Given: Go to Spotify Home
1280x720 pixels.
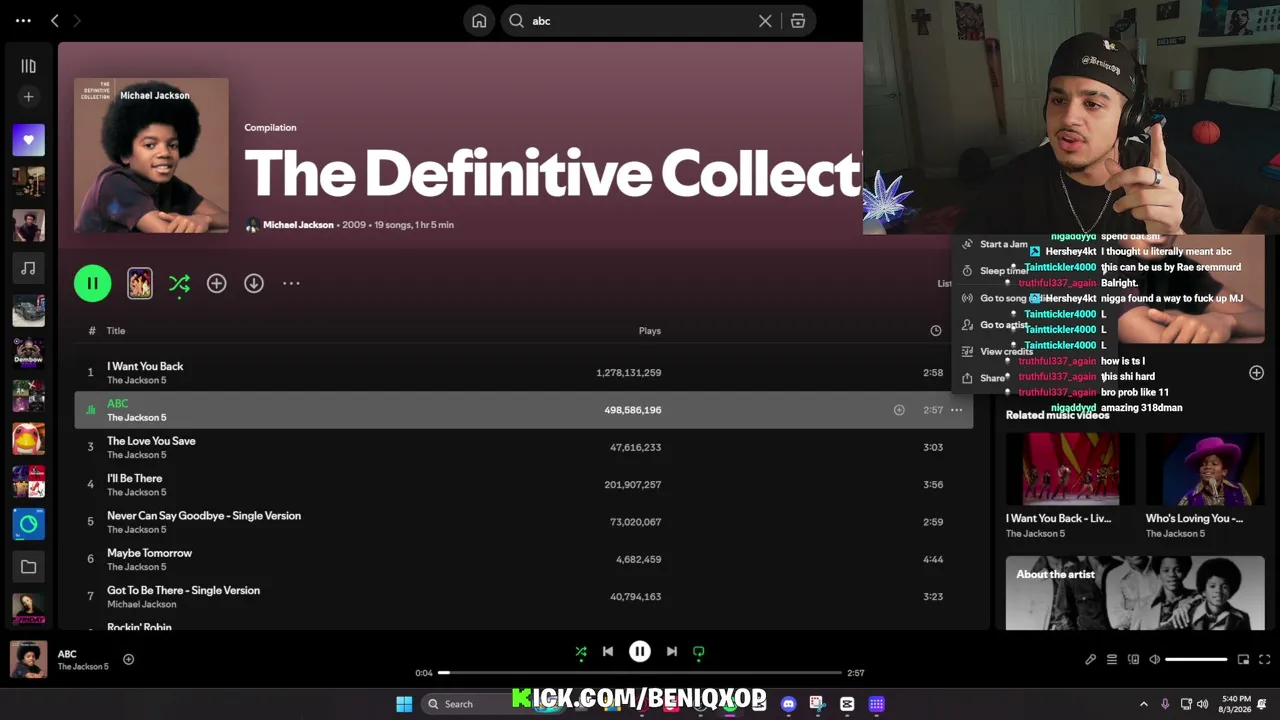Looking at the screenshot, I should tap(479, 21).
